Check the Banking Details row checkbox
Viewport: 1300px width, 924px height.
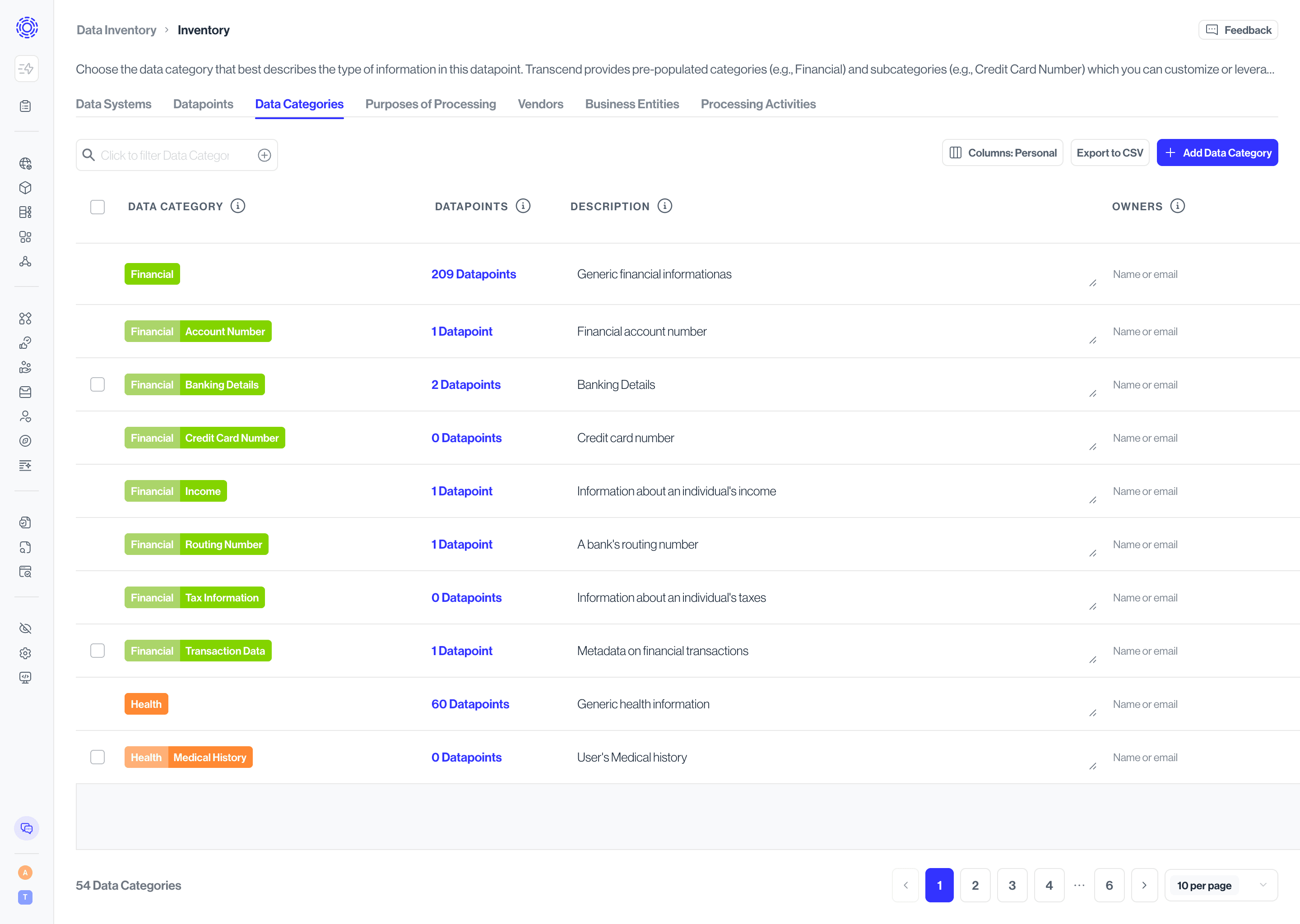point(97,384)
